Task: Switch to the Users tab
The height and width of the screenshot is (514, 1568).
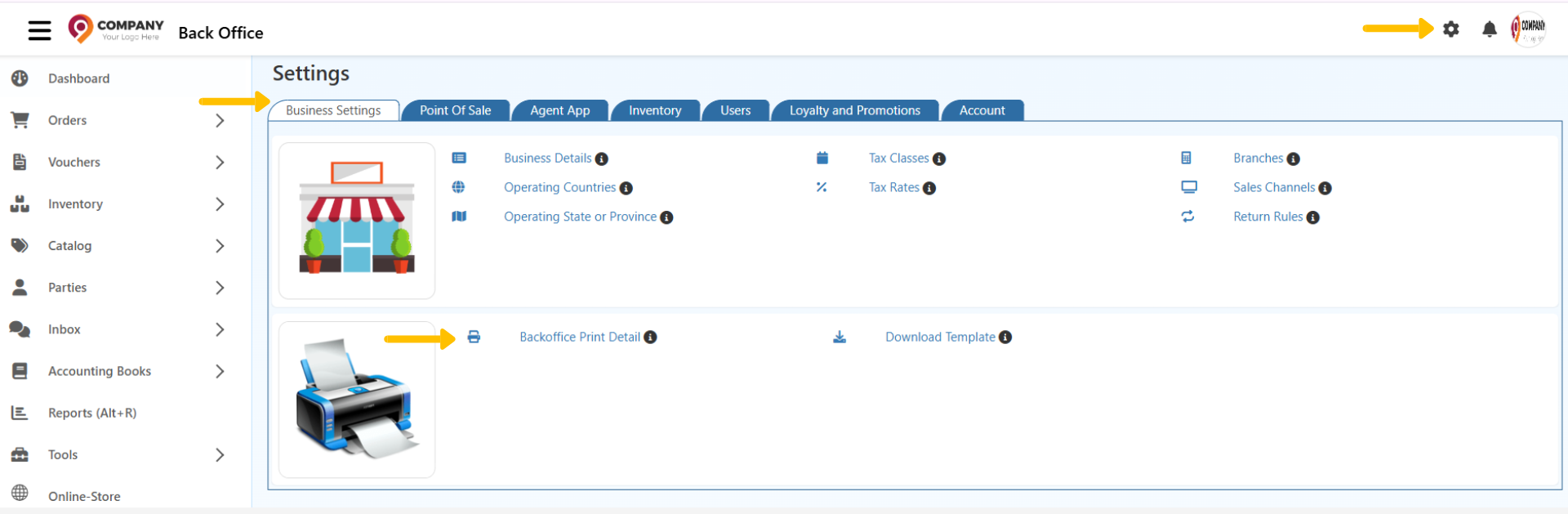Action: pyautogui.click(x=735, y=110)
